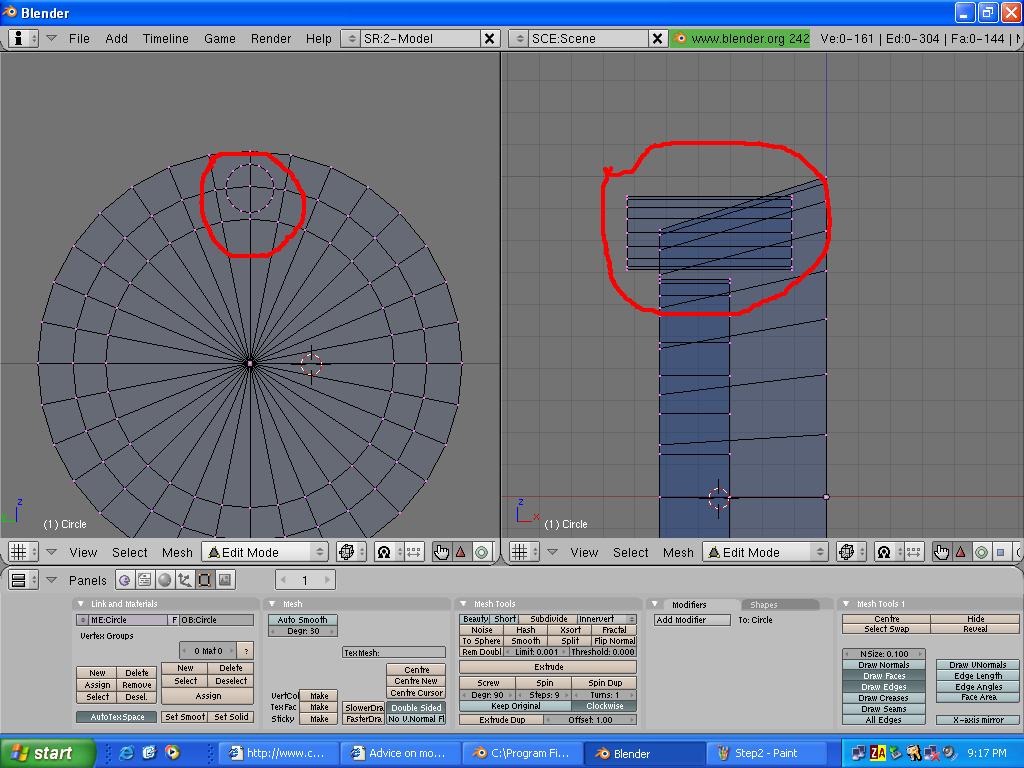Open SR:2-Model screen selector arrows
This screenshot has height=768, width=1024.
tap(351, 39)
